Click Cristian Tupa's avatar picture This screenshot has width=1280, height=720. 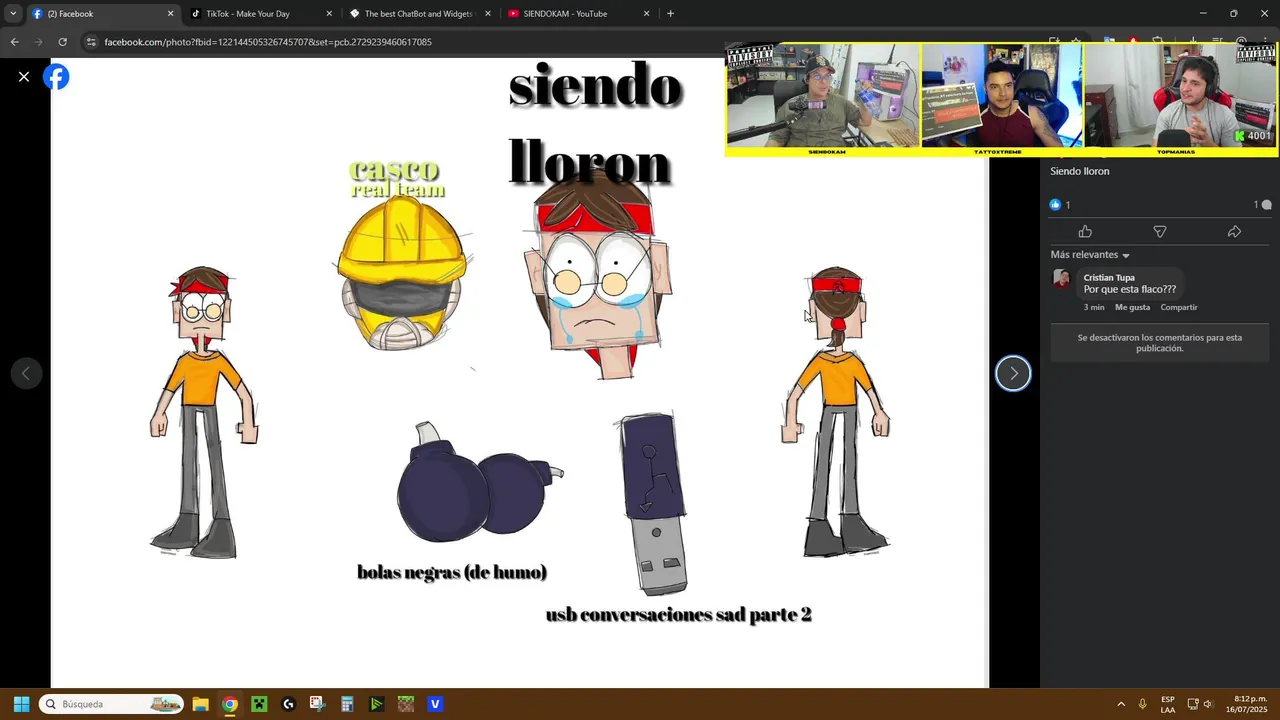coord(1062,279)
